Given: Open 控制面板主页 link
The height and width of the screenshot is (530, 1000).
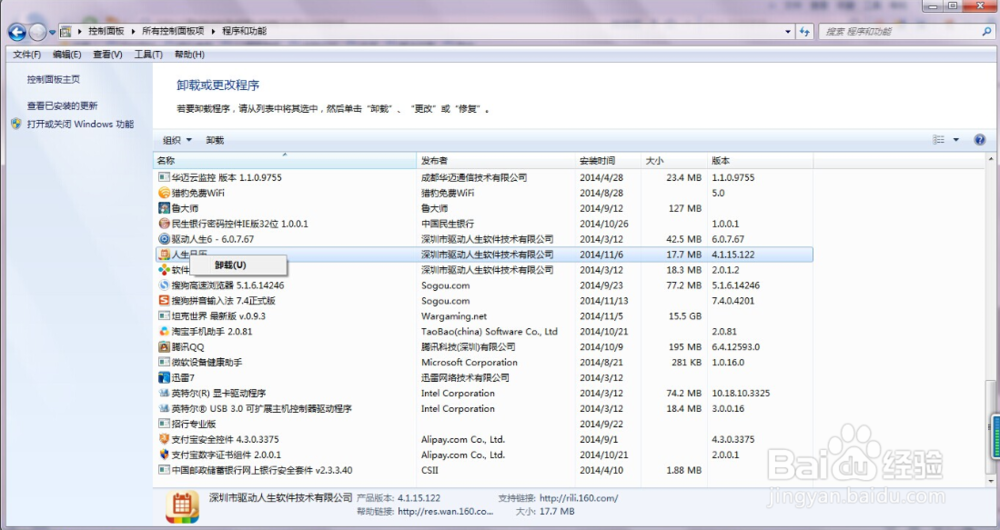Looking at the screenshot, I should pos(54,79).
